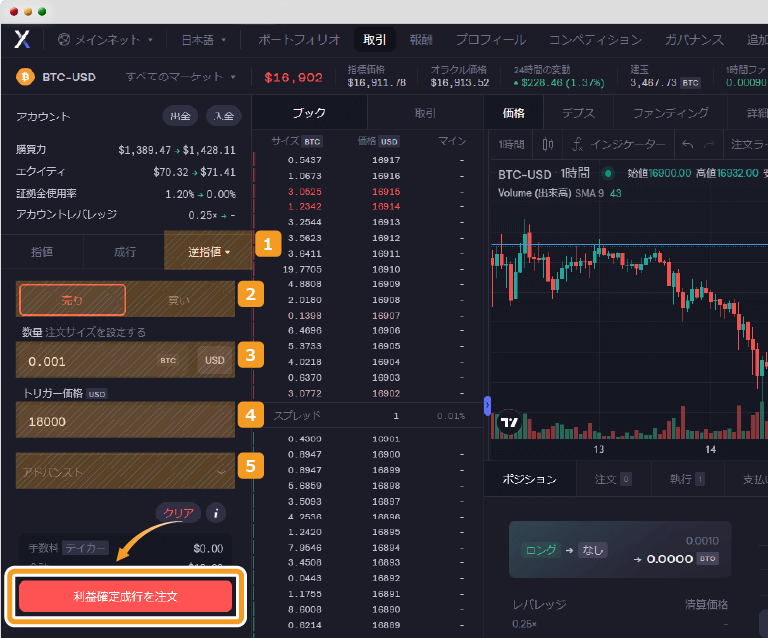The height and width of the screenshot is (638, 768).
Task: Open the ポートフォリオ menu
Action: click(x=299, y=40)
